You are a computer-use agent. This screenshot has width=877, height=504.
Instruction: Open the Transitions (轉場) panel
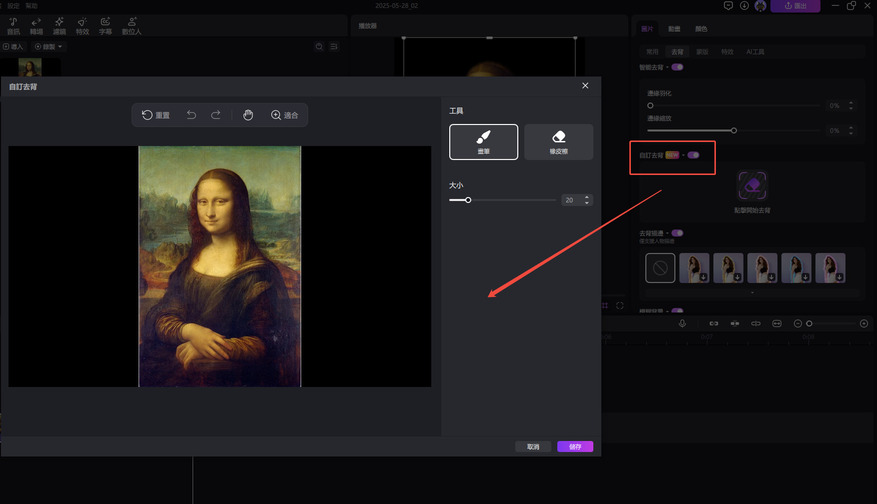[x=36, y=26]
